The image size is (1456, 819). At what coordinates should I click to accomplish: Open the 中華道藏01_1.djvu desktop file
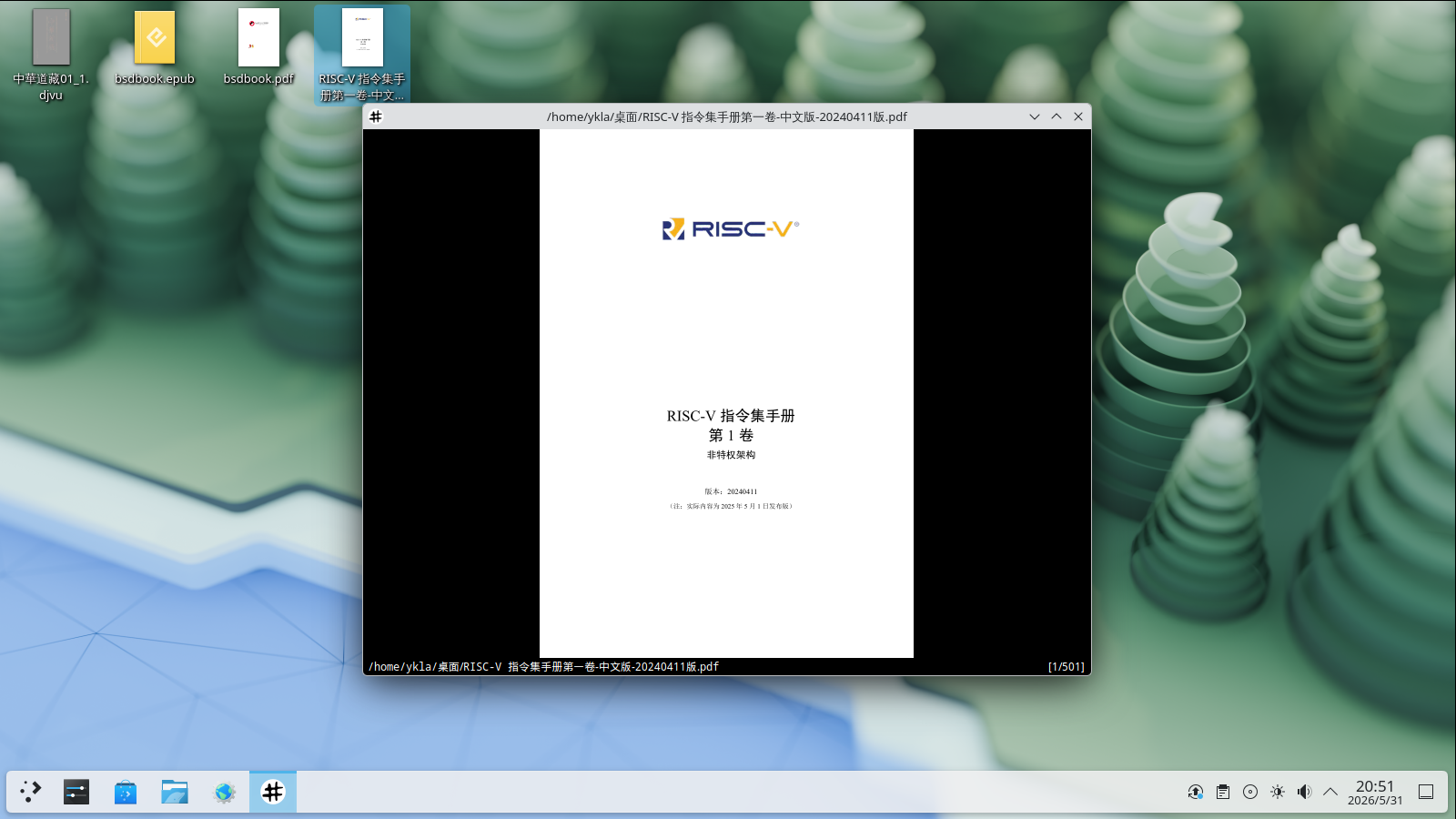click(x=51, y=56)
